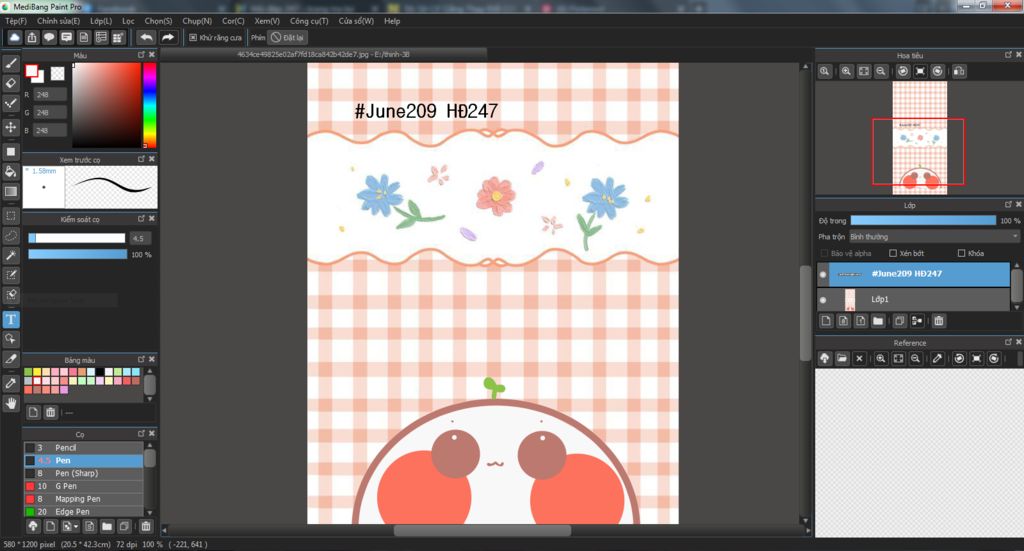The height and width of the screenshot is (551, 1024).
Task: Open the Tệp(F) menu
Action: click(16, 21)
